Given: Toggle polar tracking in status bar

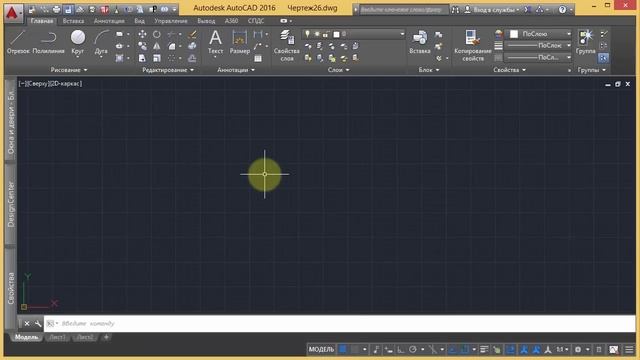Looking at the screenshot, I should point(413,349).
